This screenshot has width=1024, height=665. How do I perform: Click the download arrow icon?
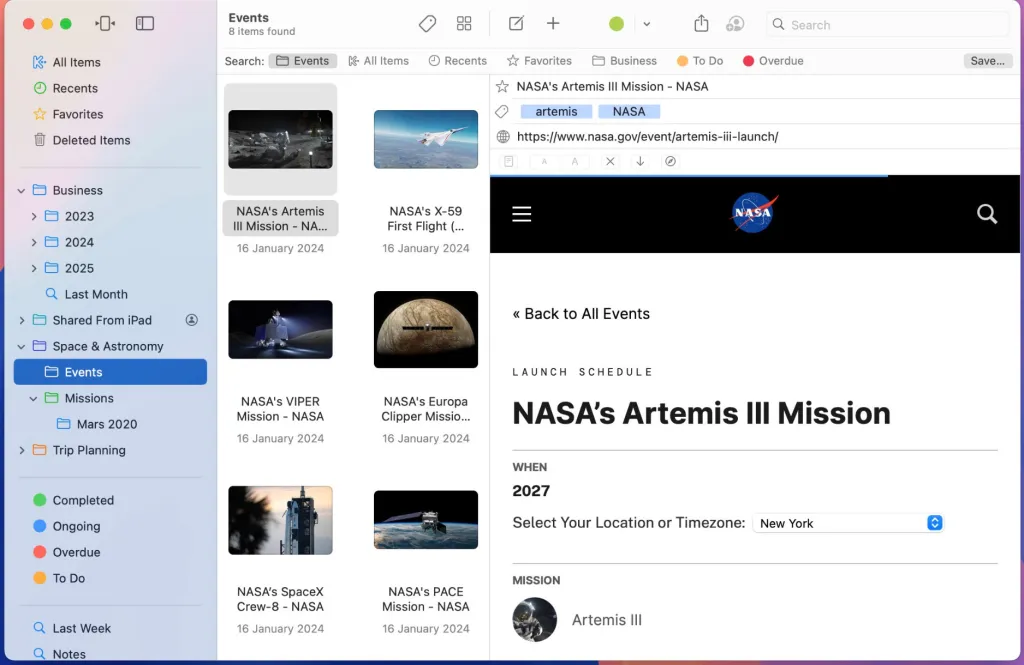coord(640,161)
